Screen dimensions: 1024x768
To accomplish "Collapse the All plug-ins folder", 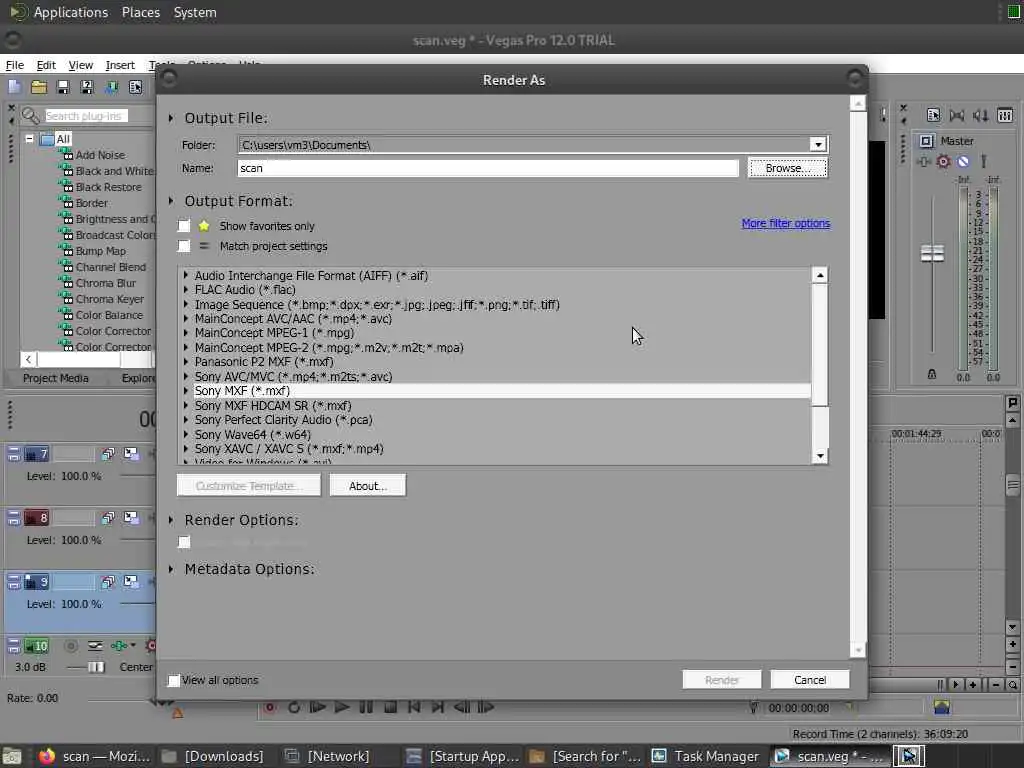I will [x=29, y=139].
